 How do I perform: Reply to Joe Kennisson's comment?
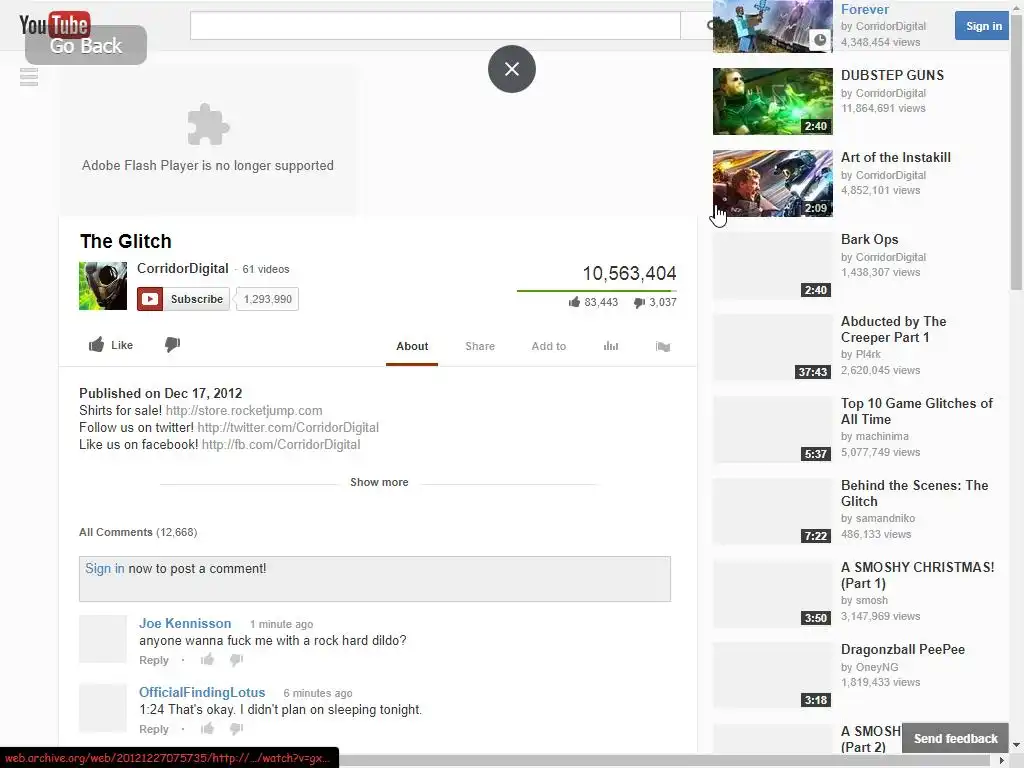[x=153, y=660]
